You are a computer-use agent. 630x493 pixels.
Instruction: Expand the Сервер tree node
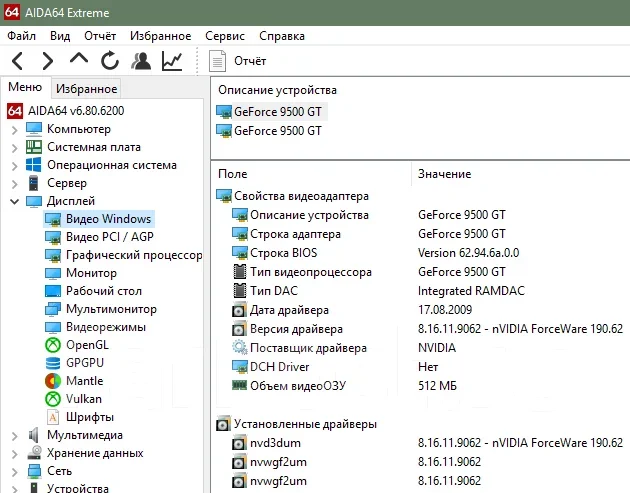point(14,184)
